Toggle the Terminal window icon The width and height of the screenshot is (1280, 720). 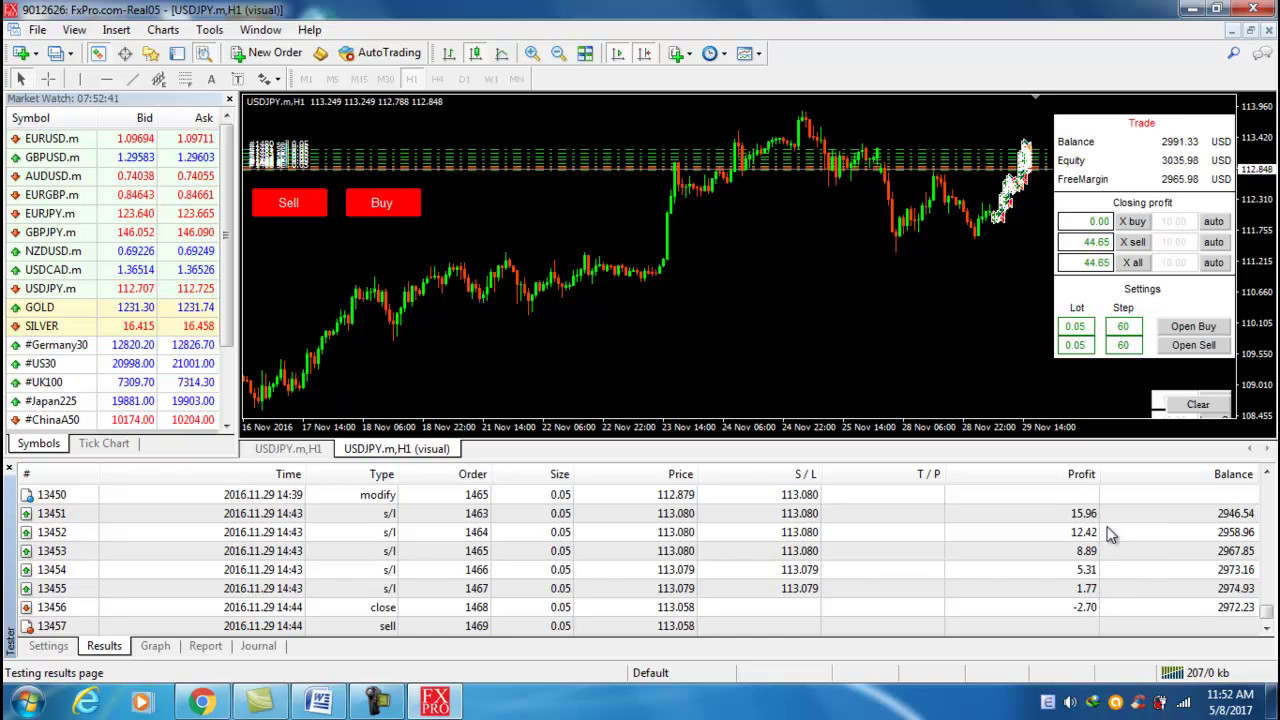point(177,53)
